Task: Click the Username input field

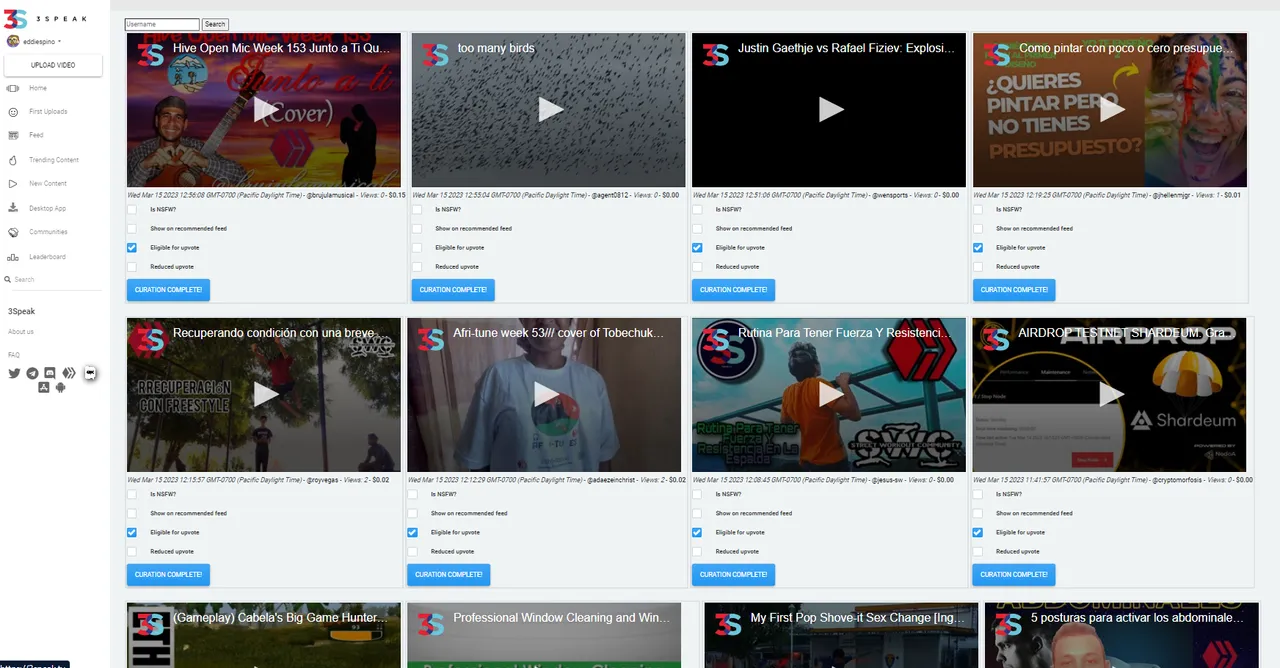Action: coord(162,24)
